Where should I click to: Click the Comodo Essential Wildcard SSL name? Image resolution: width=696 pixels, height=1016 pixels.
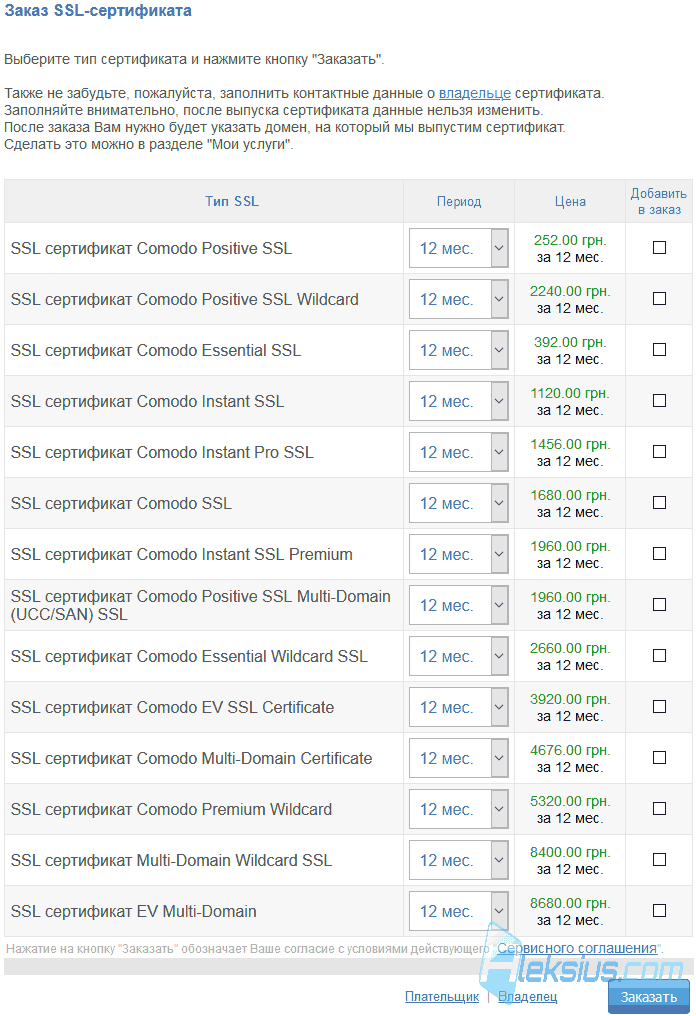(x=189, y=656)
